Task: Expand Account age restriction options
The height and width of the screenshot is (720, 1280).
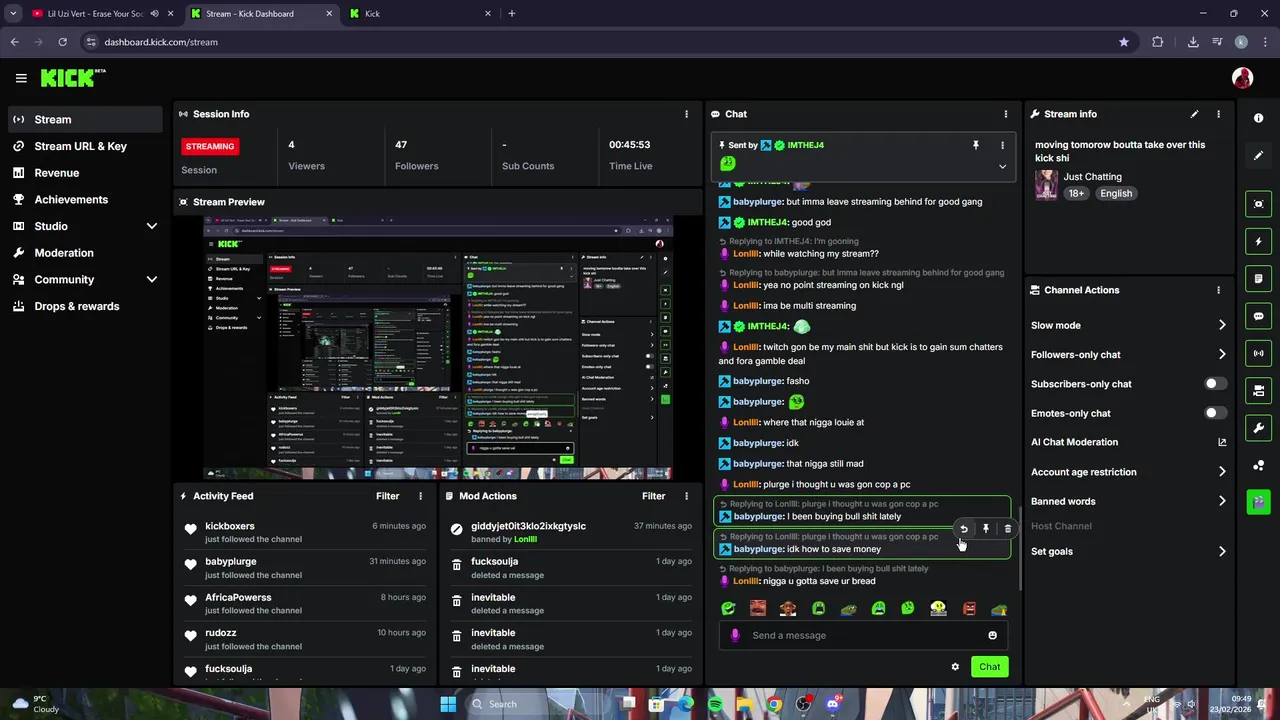Action: pos(1222,472)
